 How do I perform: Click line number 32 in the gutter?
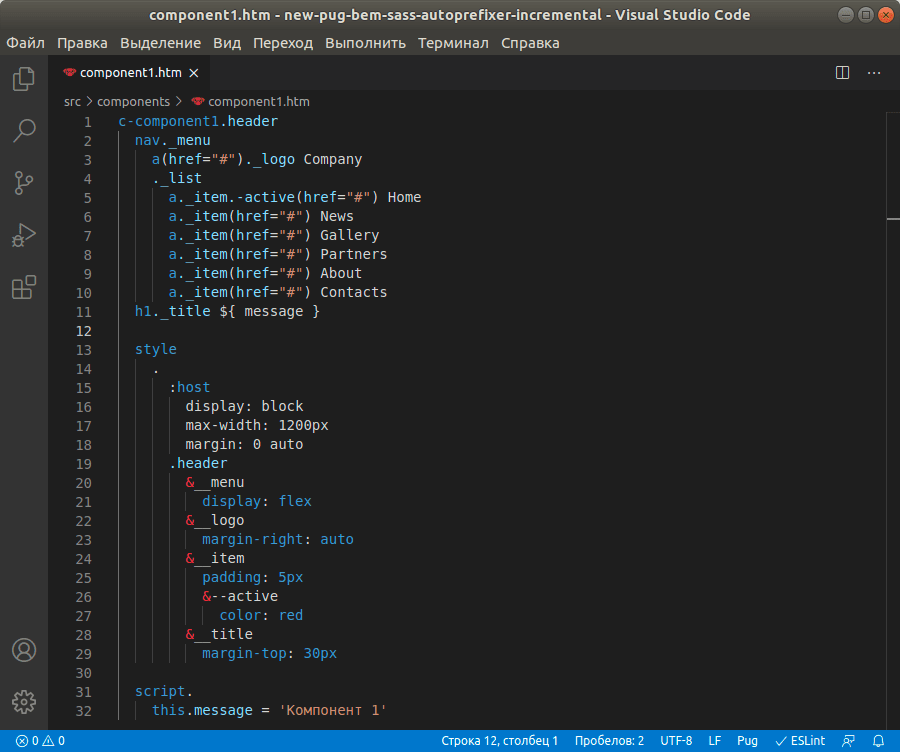[84, 711]
